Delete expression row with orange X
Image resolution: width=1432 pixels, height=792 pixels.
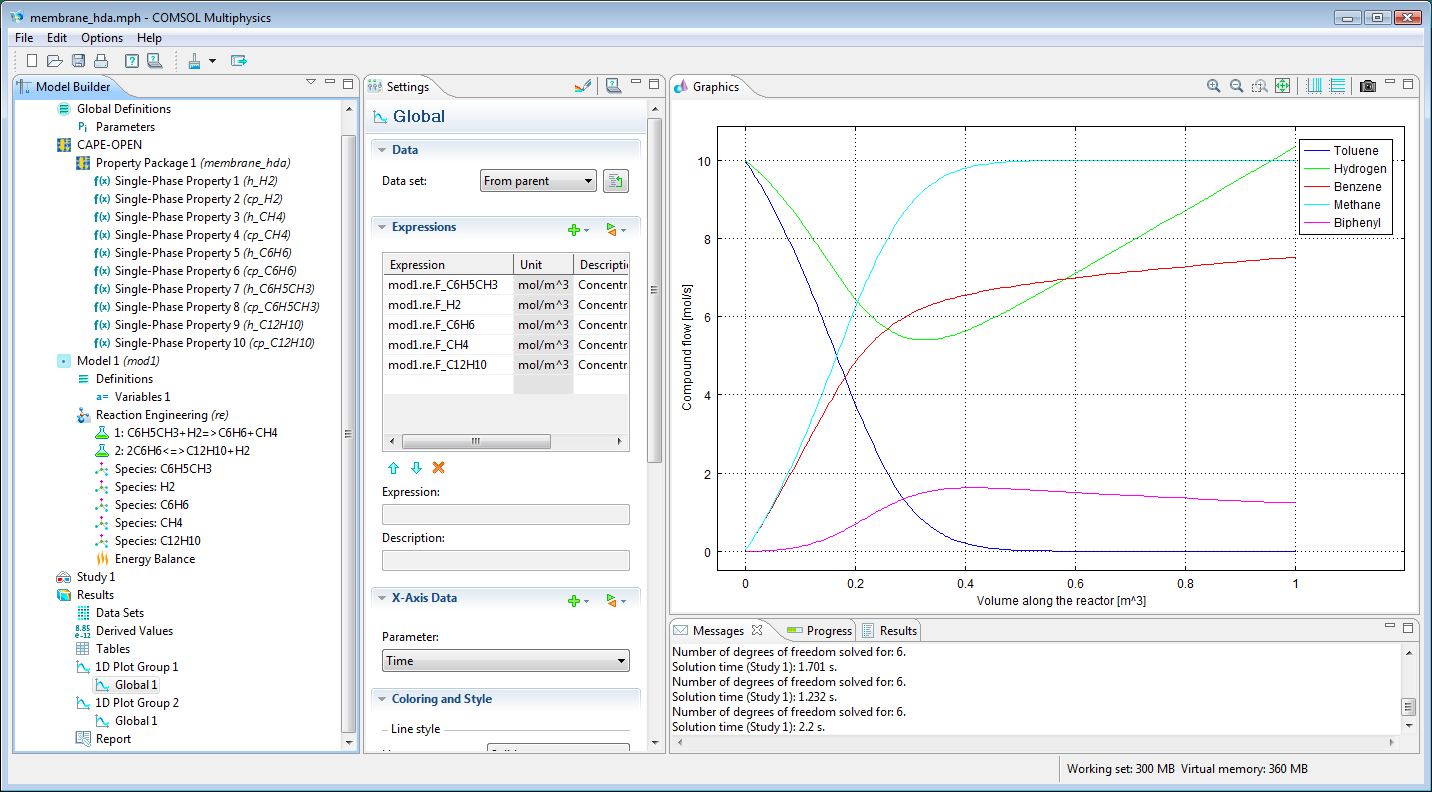click(x=438, y=468)
